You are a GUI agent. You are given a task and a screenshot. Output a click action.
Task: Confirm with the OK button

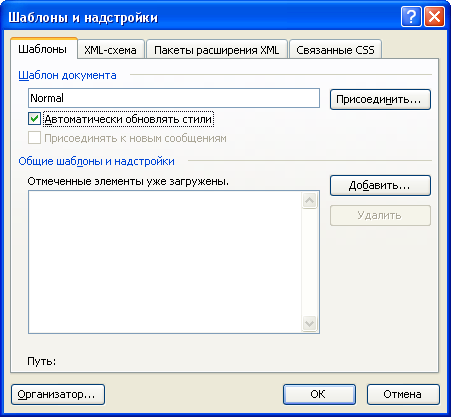point(319,395)
